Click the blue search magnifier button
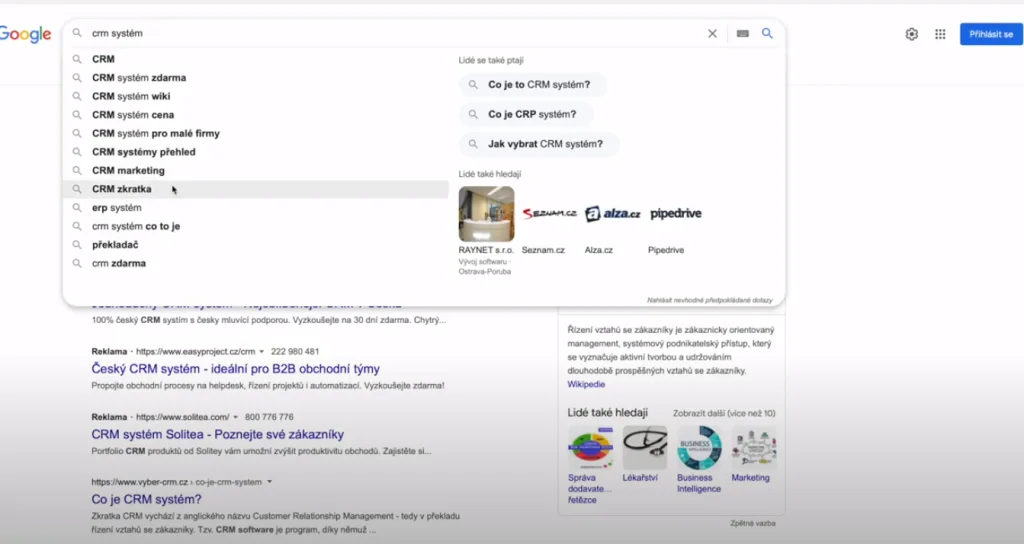The image size is (1024, 544). (x=767, y=33)
